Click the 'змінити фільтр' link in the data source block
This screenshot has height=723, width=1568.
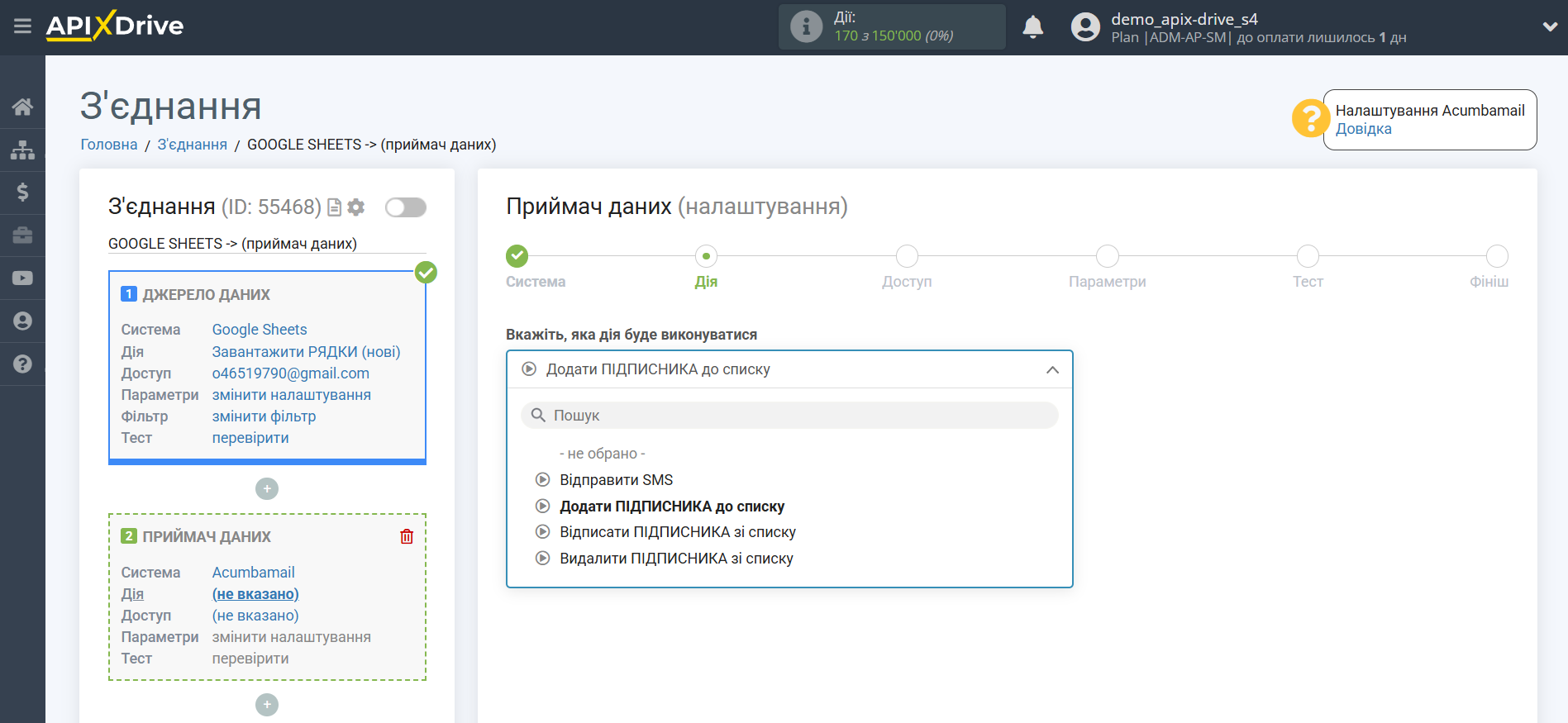tap(264, 416)
